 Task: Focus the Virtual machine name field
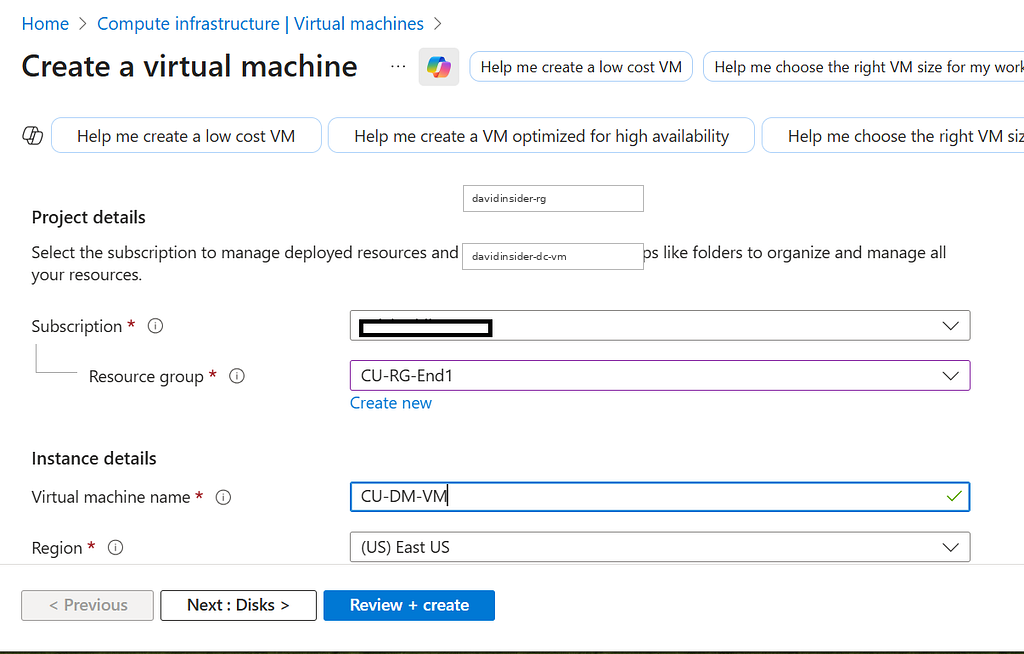660,497
